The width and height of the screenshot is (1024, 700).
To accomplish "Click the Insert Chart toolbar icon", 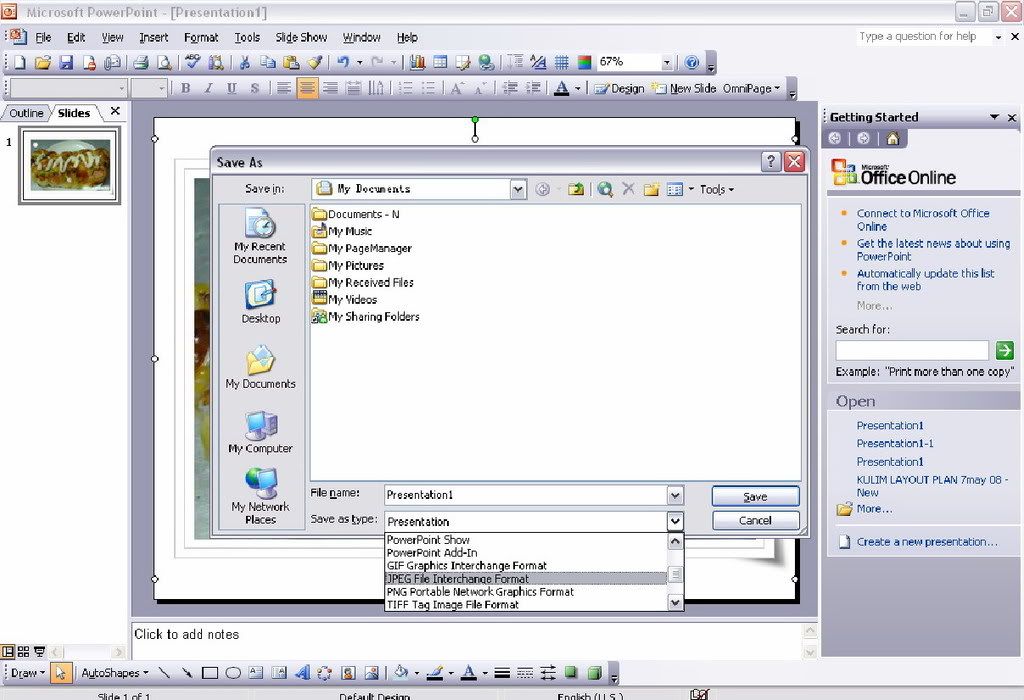I will (x=417, y=63).
